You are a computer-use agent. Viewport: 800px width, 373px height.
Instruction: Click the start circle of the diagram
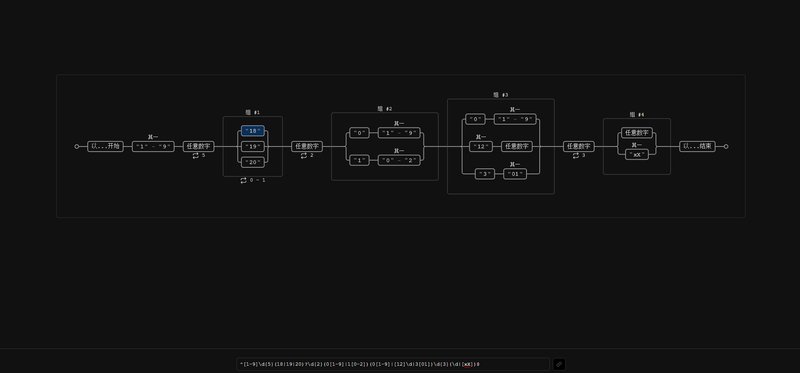tap(77, 146)
